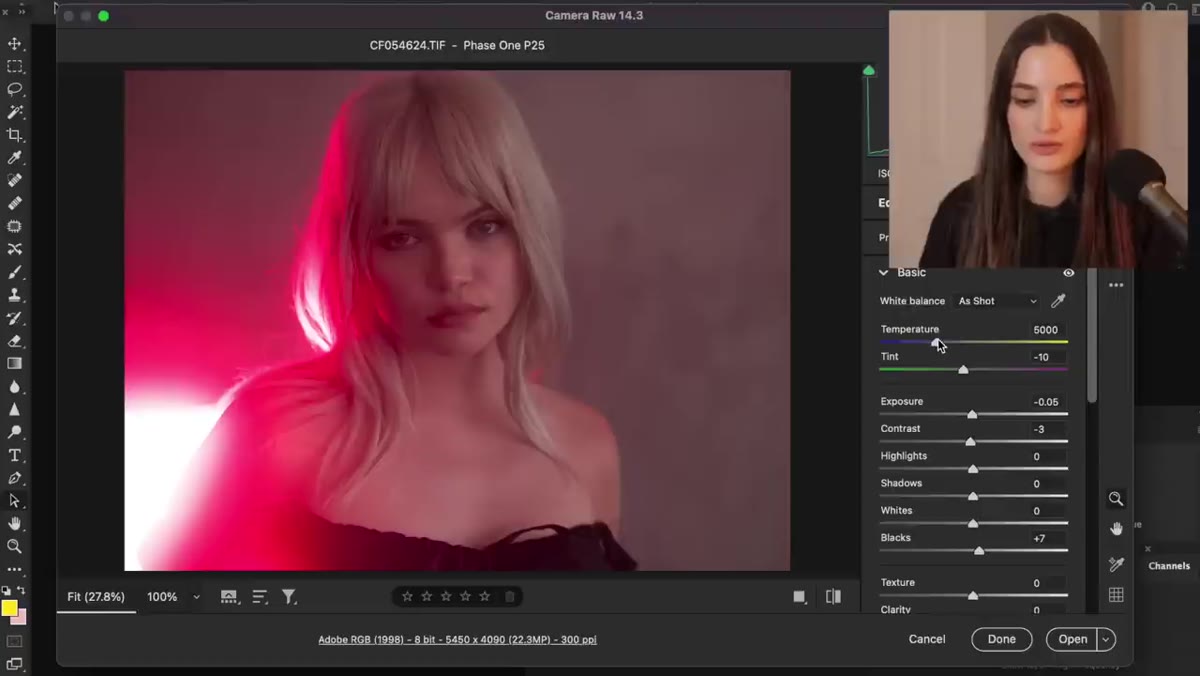The height and width of the screenshot is (676, 1200).
Task: Set rating to five stars
Action: 485,596
